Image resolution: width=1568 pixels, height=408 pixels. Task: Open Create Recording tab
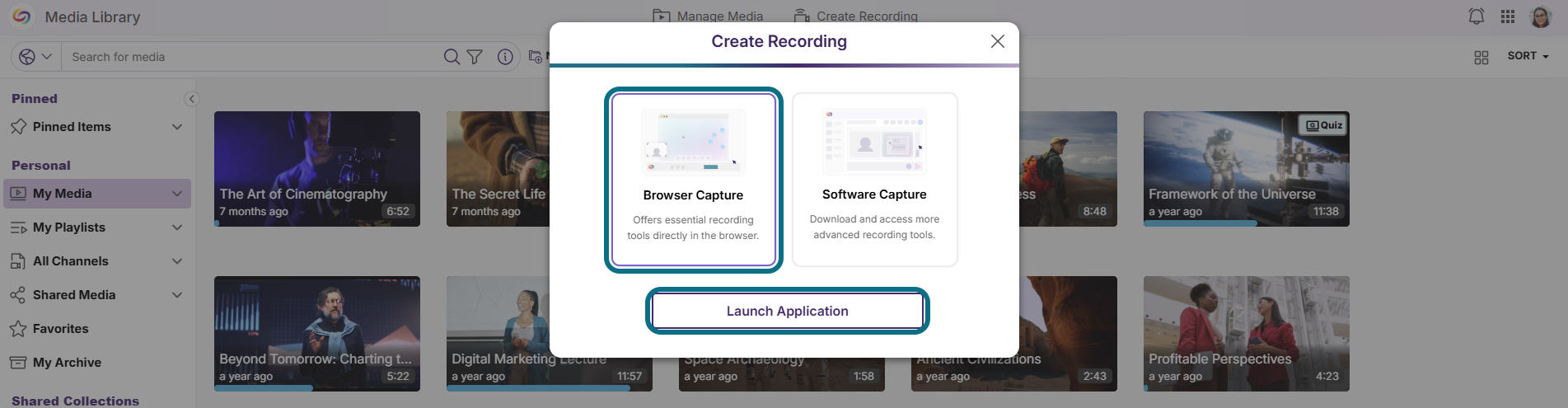tap(855, 16)
